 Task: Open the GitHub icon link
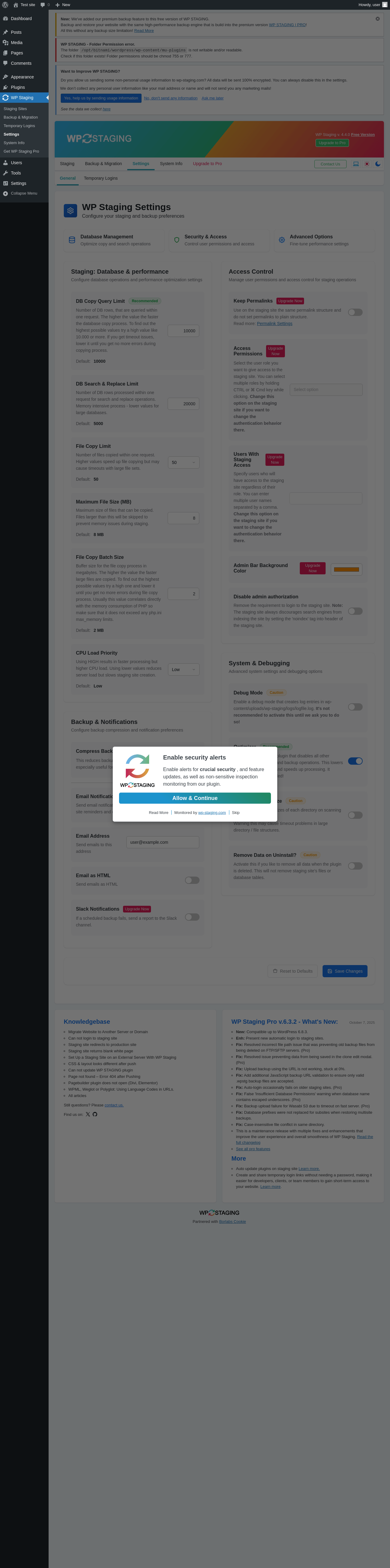click(x=95, y=1114)
